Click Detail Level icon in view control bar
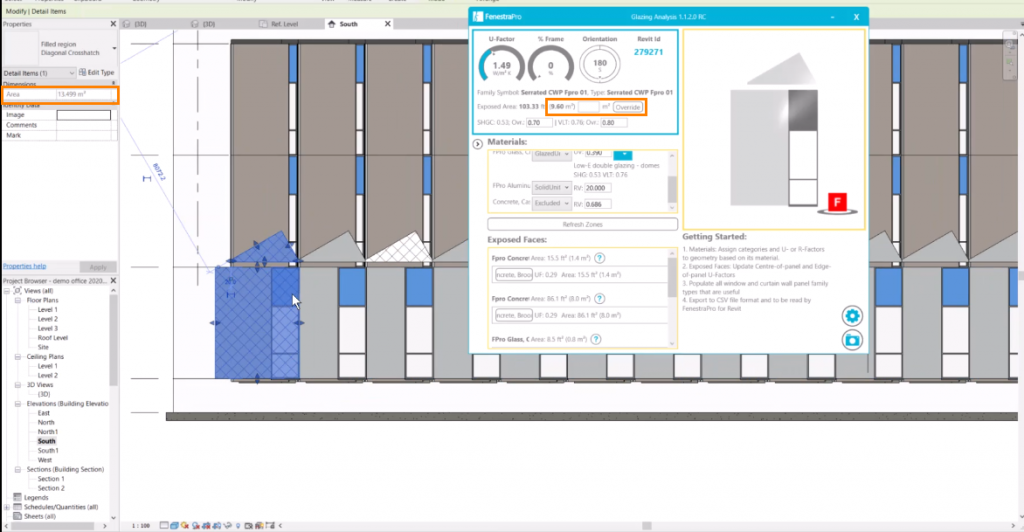Viewport: 1024px width, 532px height. (165, 525)
